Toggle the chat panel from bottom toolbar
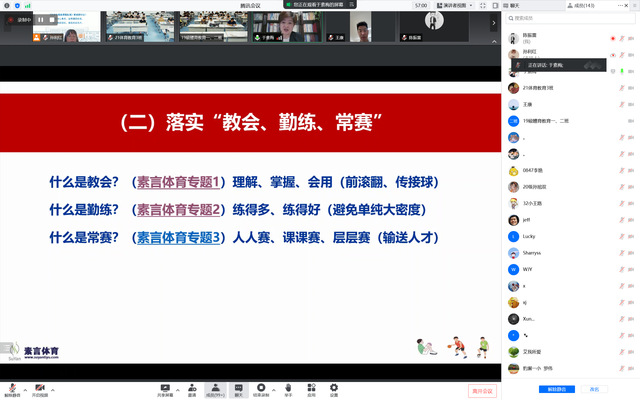This screenshot has height=400, width=640. click(238, 387)
